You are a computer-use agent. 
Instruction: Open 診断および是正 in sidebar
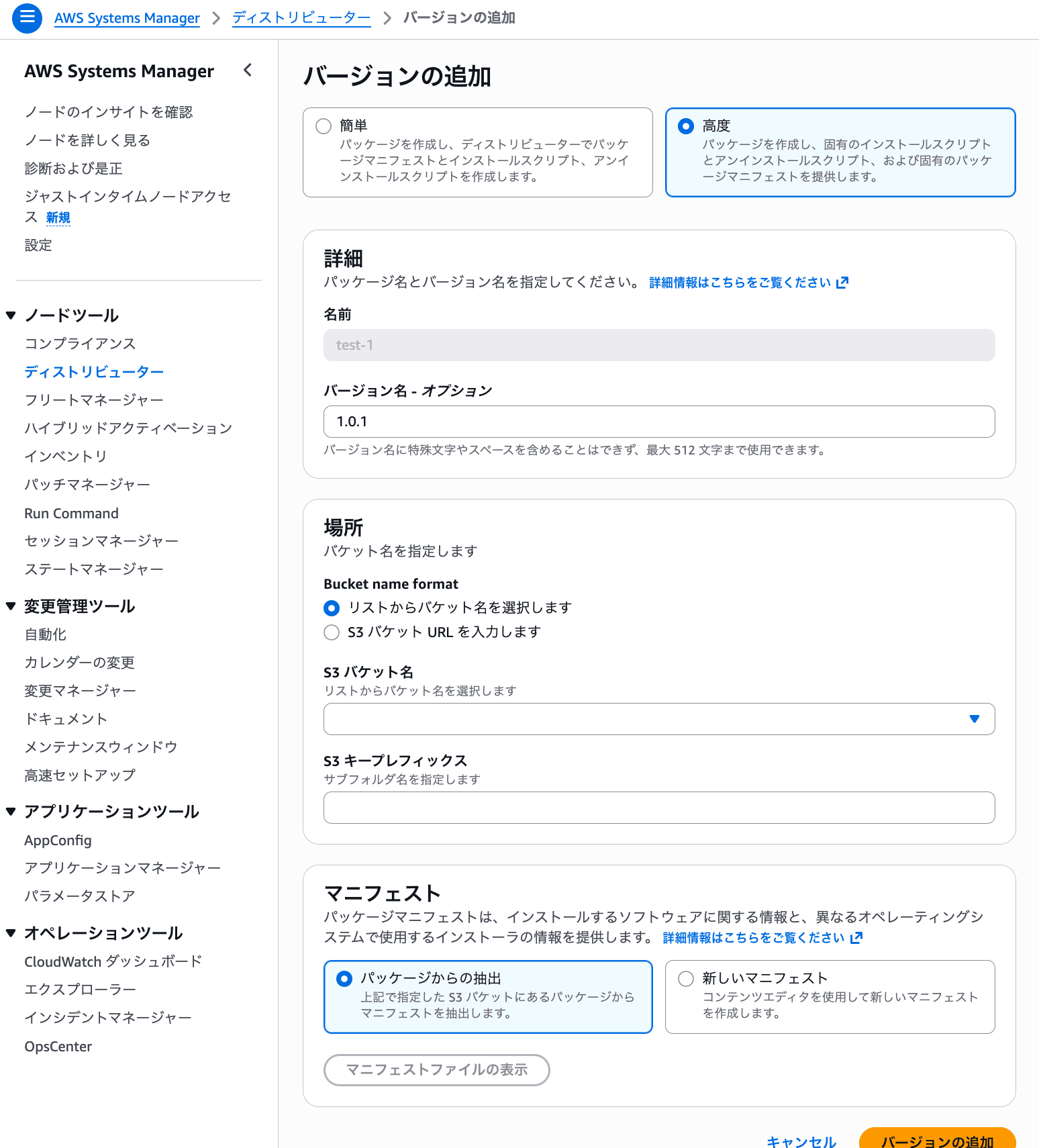click(73, 169)
